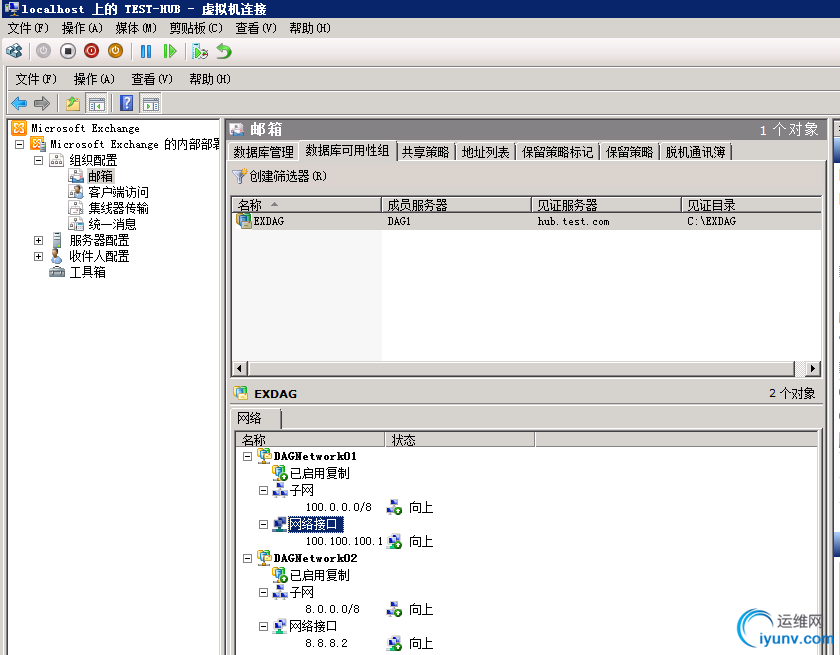Toggle the console tree pane icon

coord(96,103)
